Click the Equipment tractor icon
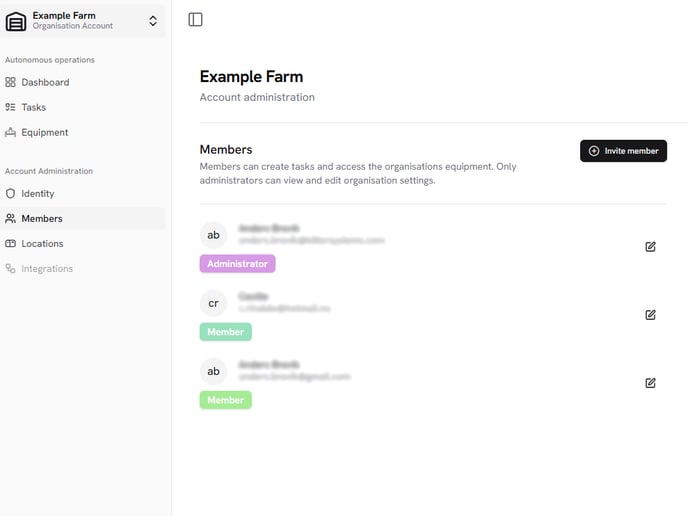 click(x=11, y=132)
